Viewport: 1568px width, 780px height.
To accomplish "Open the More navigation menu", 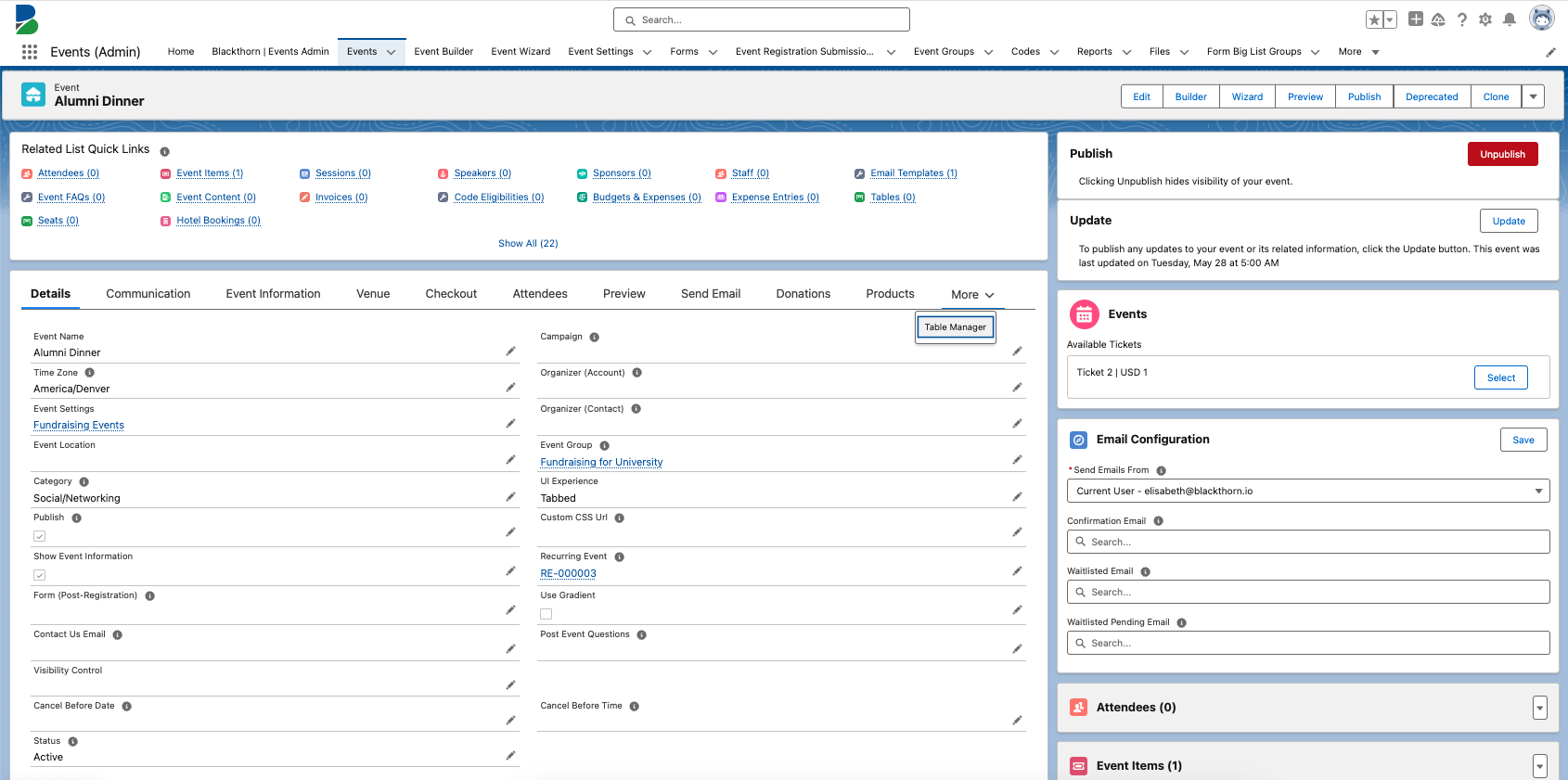I will click(x=1359, y=52).
